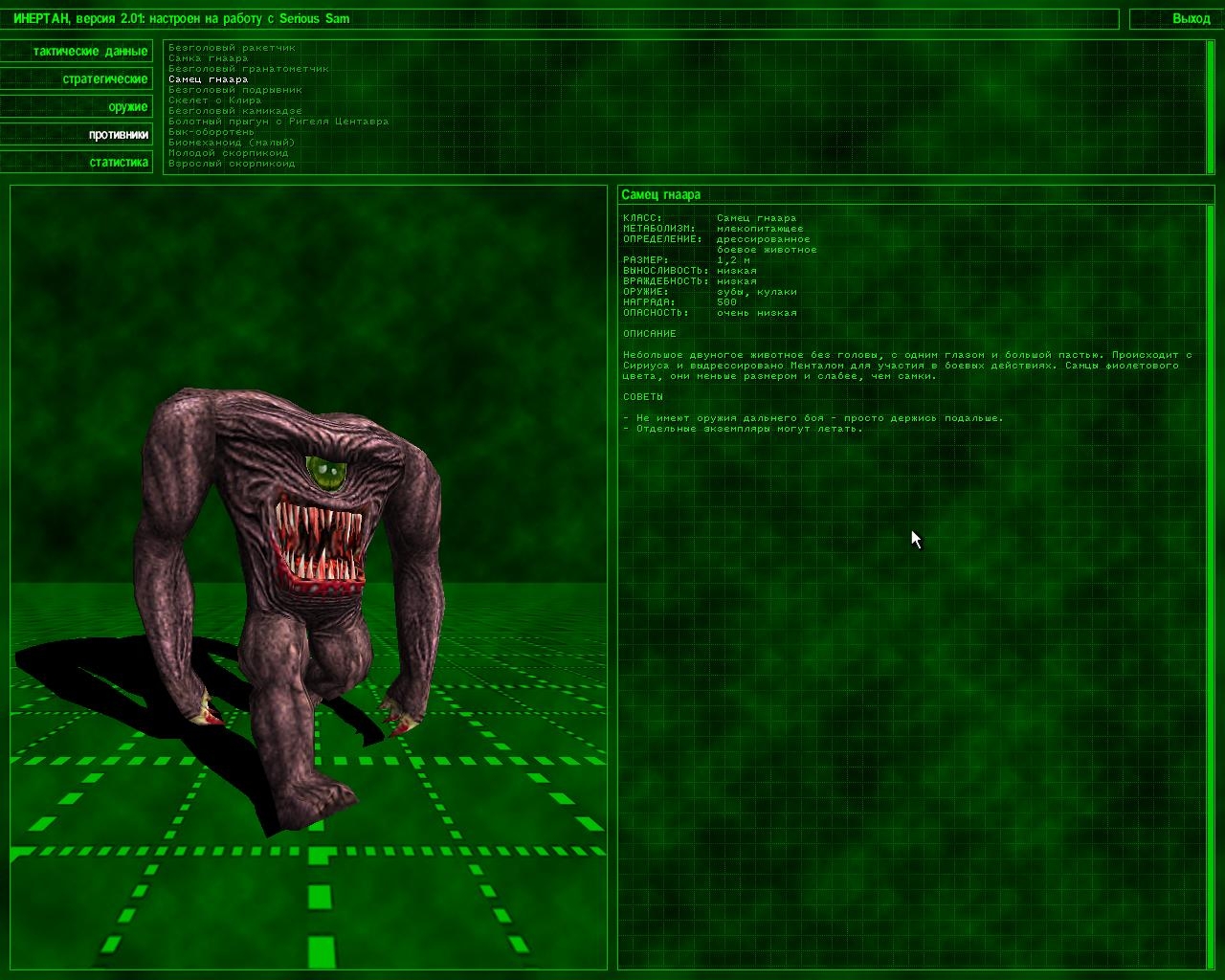Image resolution: width=1225 pixels, height=980 pixels.
Task: Click the ОРУЖИЕ: зубы, кулаки line
Action: [x=709, y=291]
